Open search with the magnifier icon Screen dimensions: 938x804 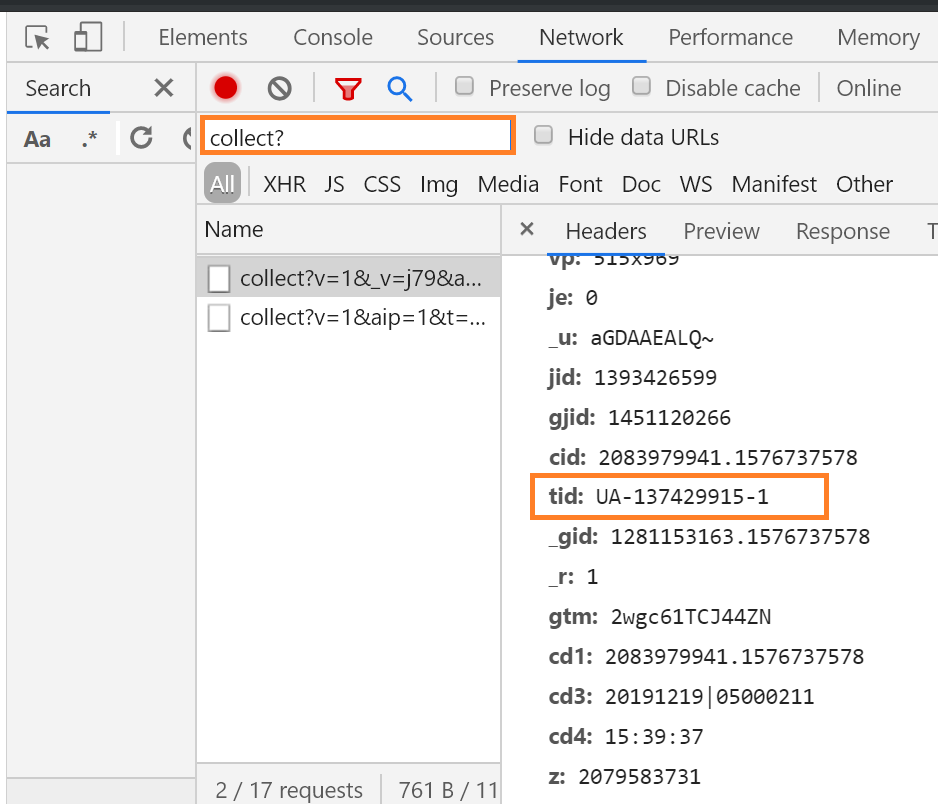(x=400, y=88)
